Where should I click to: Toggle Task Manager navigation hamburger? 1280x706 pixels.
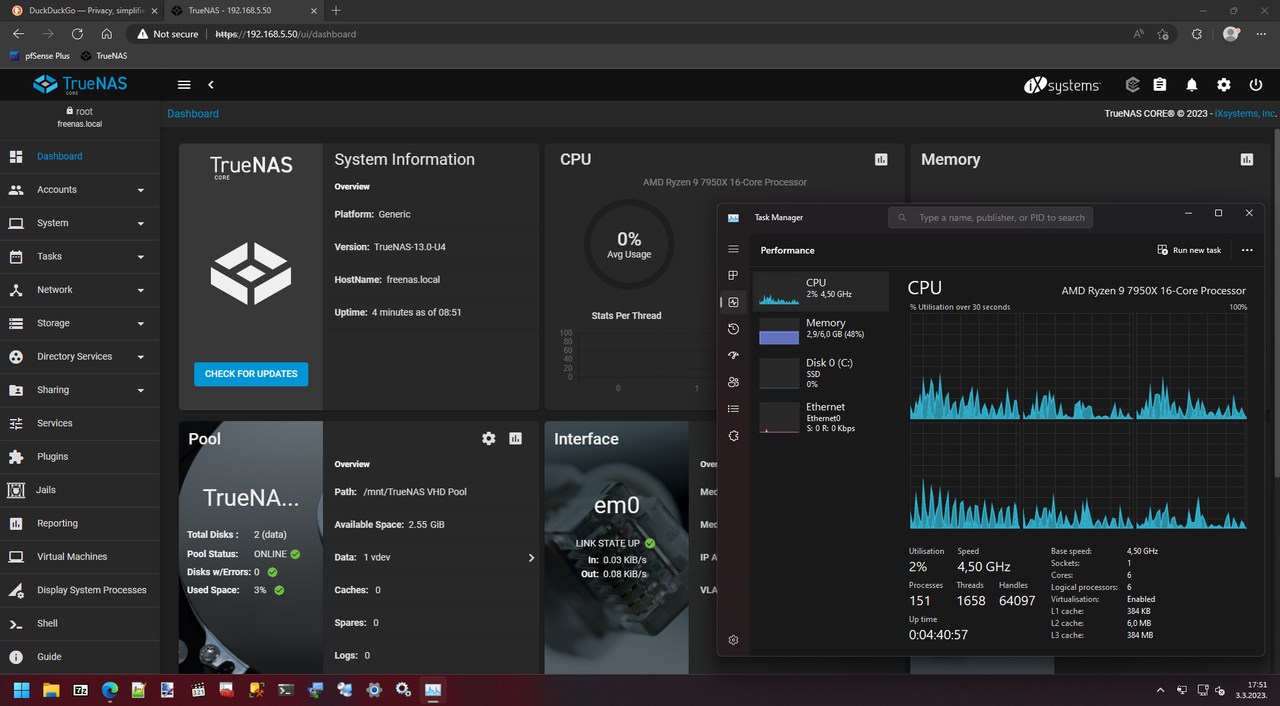tap(733, 249)
